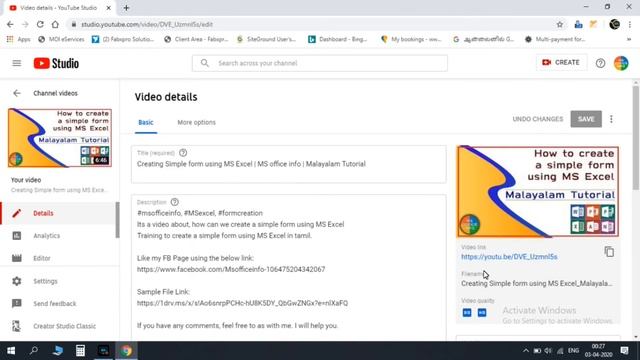Open the youtu.be video link

click(x=509, y=257)
